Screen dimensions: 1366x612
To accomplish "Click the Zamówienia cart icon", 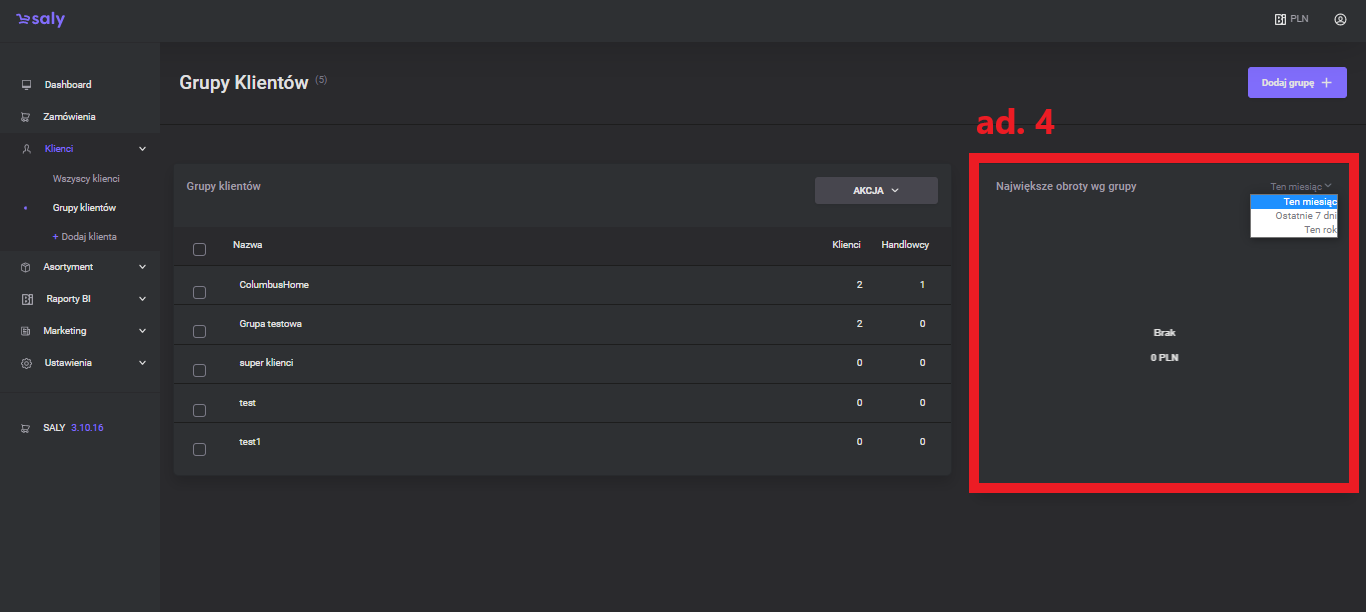I will coord(27,117).
